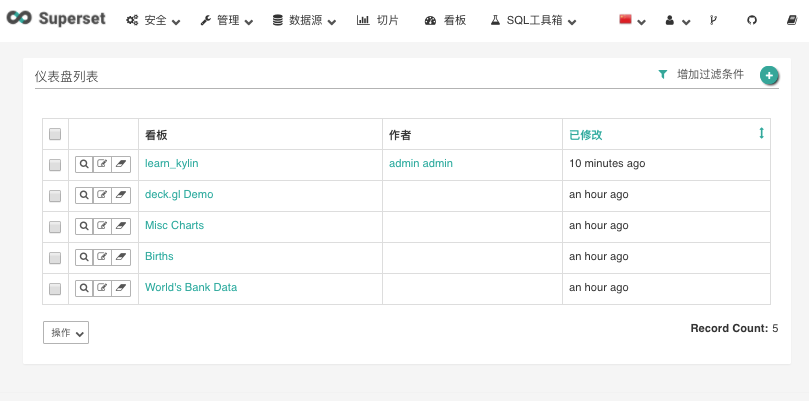Viewport: 809px width, 401px height.
Task: Open the Misc Charts dashboard link
Action: pos(174,226)
